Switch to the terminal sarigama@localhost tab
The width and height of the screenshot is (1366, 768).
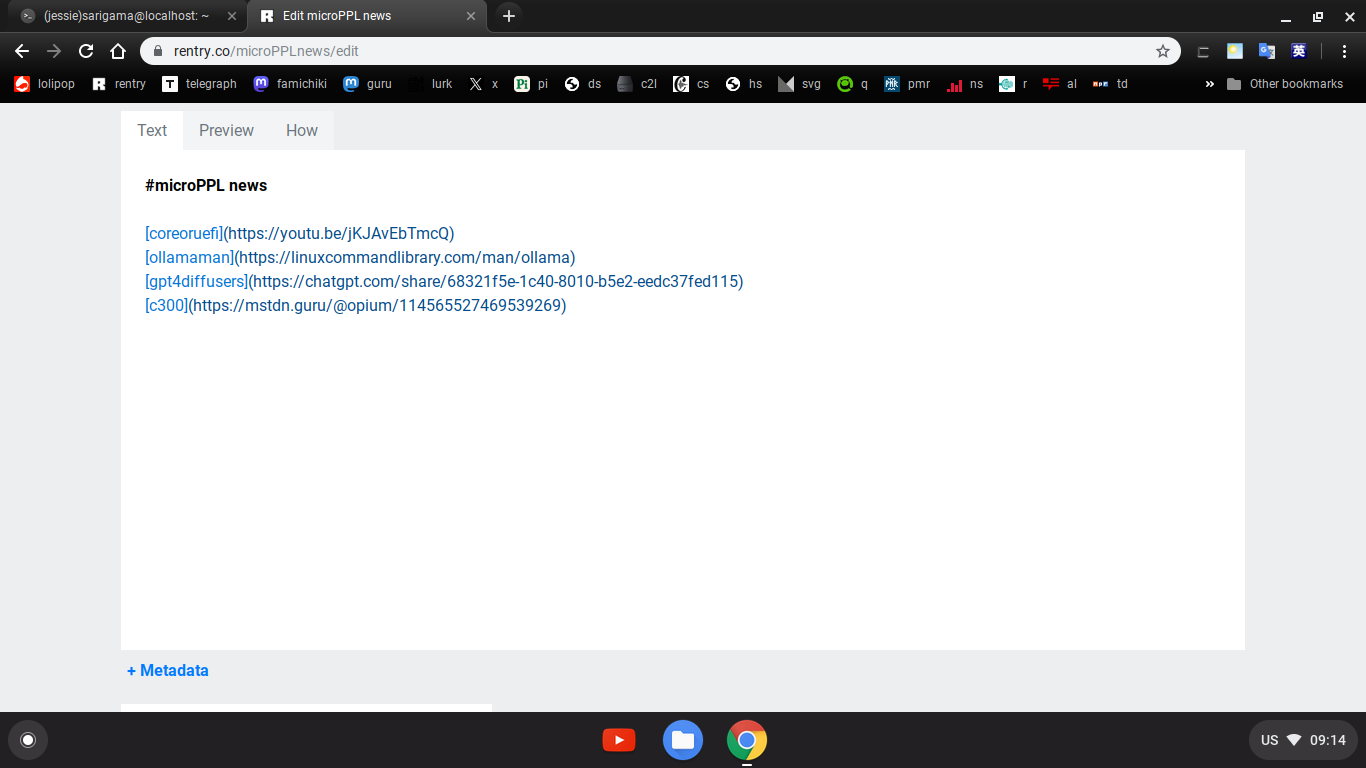[126, 16]
